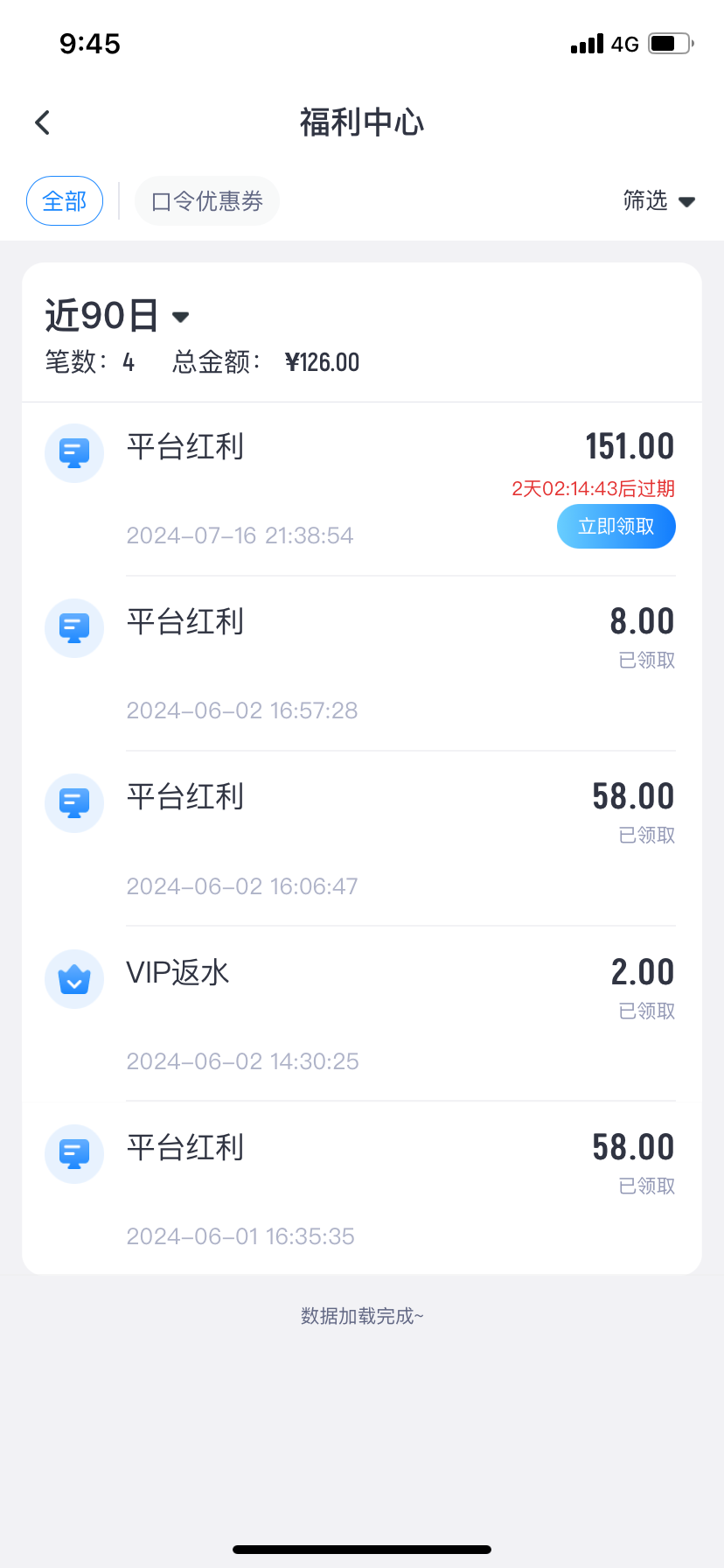Tap icon of 8.00 平台红利 entry
Viewport: 724px width, 1568px height.
click(74, 628)
